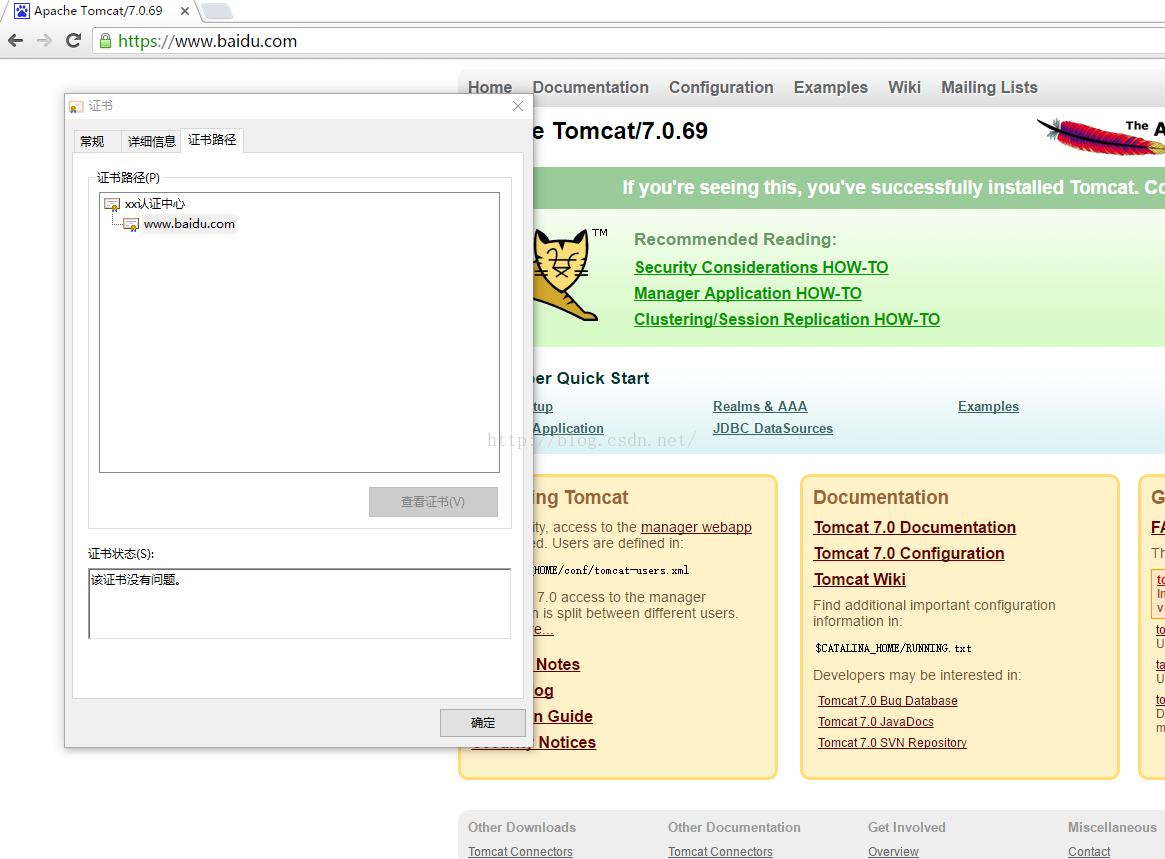Open Tomcat Connectors under Other Downloads
This screenshot has height=859, width=1165.
[x=520, y=852]
